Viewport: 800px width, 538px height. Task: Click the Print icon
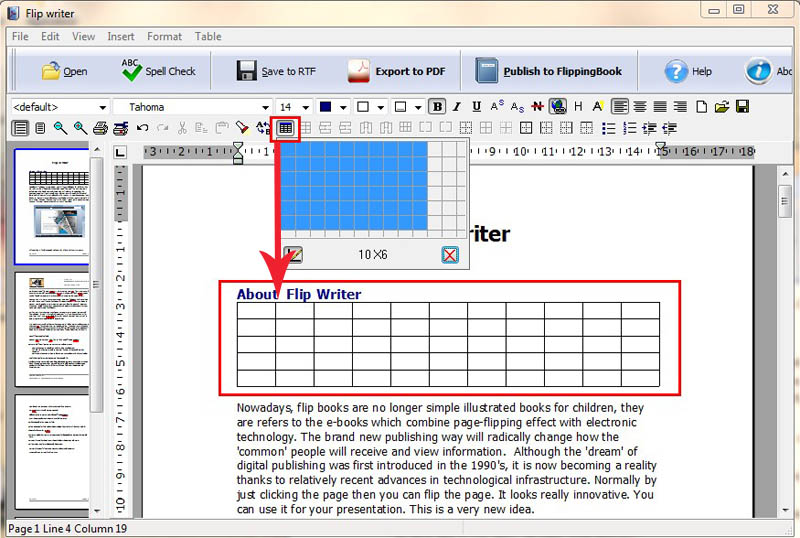(x=101, y=128)
